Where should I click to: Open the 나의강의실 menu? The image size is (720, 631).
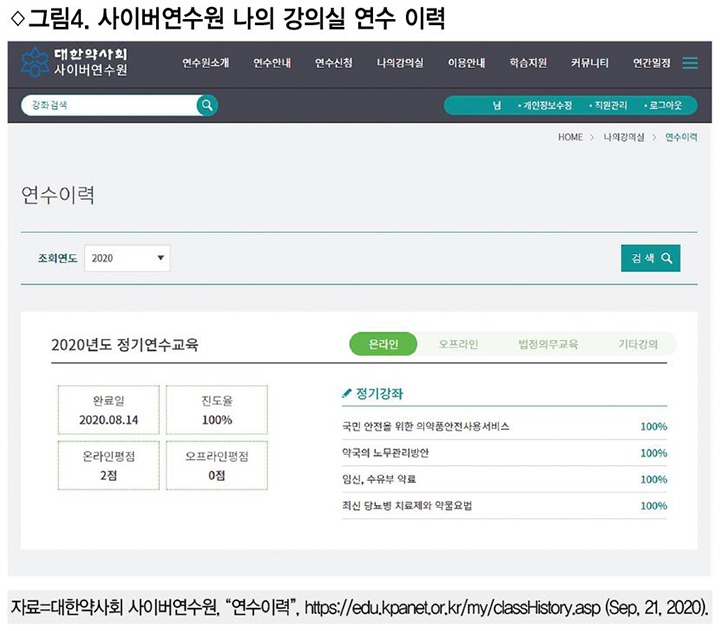tap(400, 62)
